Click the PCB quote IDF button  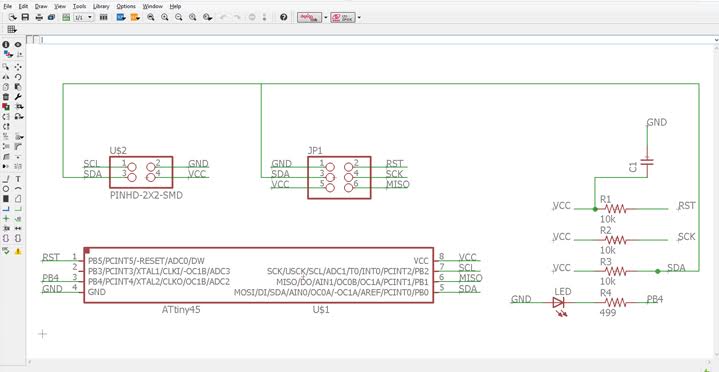click(x=343, y=17)
